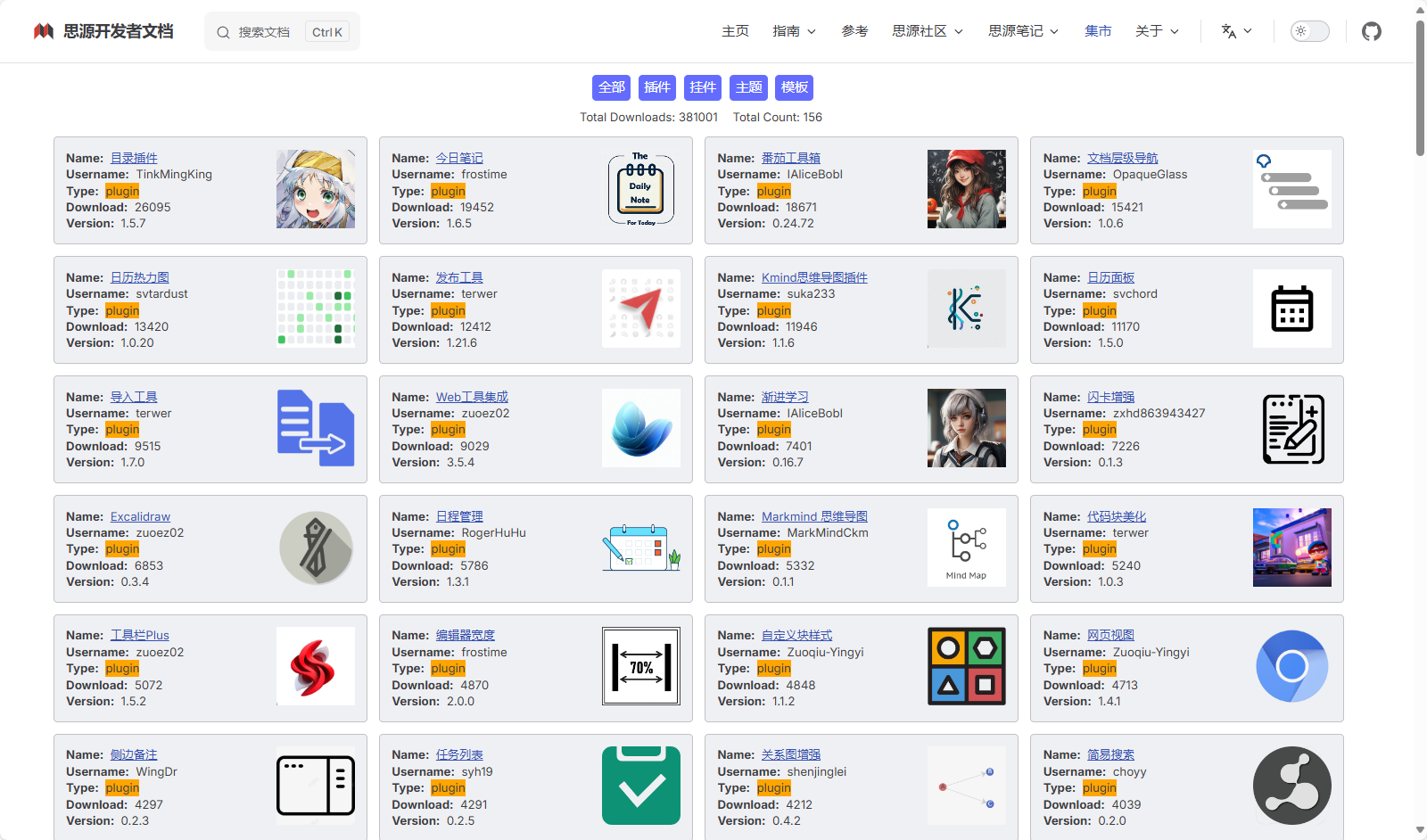1427x840 pixels.
Task: Click the 文档层级导航 icon
Action: 1292,189
